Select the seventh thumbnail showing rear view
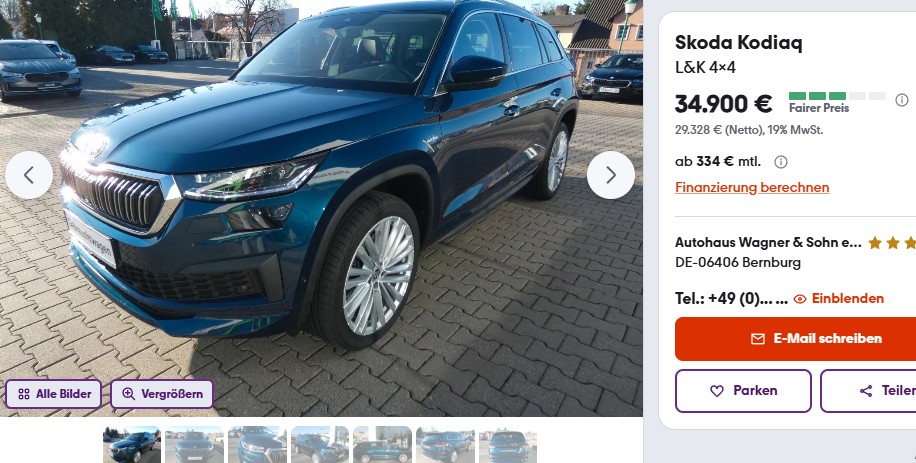 point(508,444)
